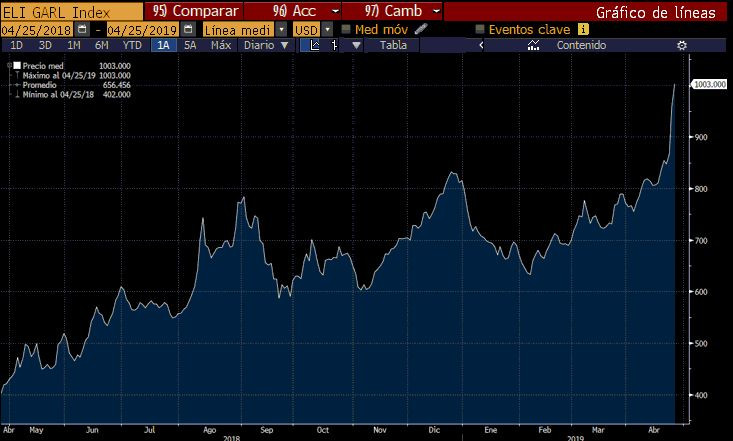The image size is (733, 441).
Task: Click the pencil icon beside Med móv
Action: pos(421,30)
